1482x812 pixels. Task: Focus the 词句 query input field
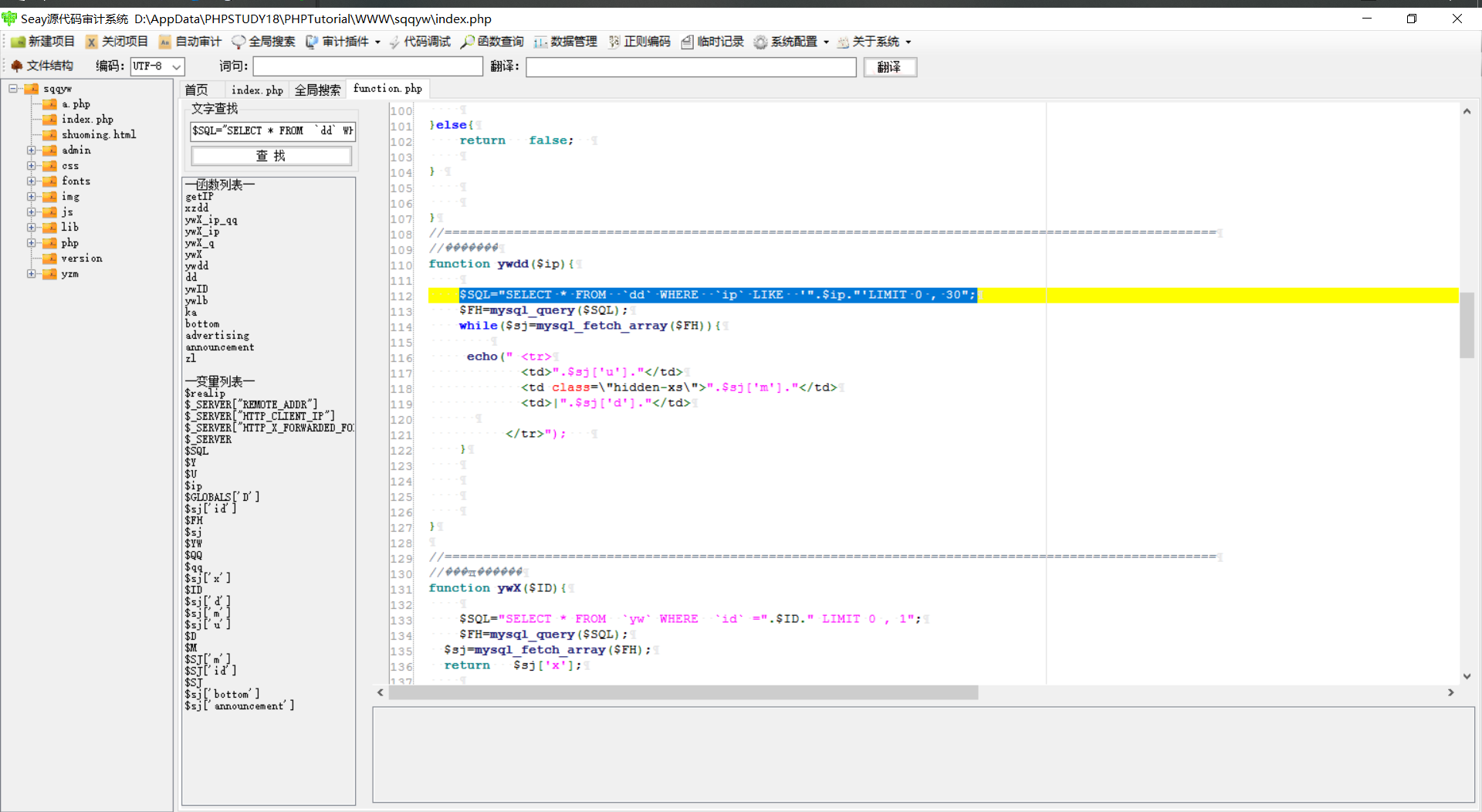tap(367, 66)
